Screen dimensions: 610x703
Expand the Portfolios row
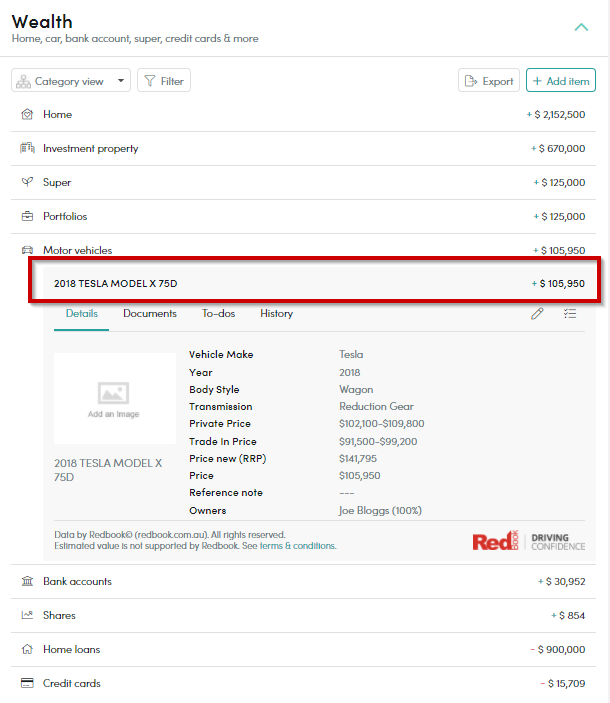click(303, 217)
